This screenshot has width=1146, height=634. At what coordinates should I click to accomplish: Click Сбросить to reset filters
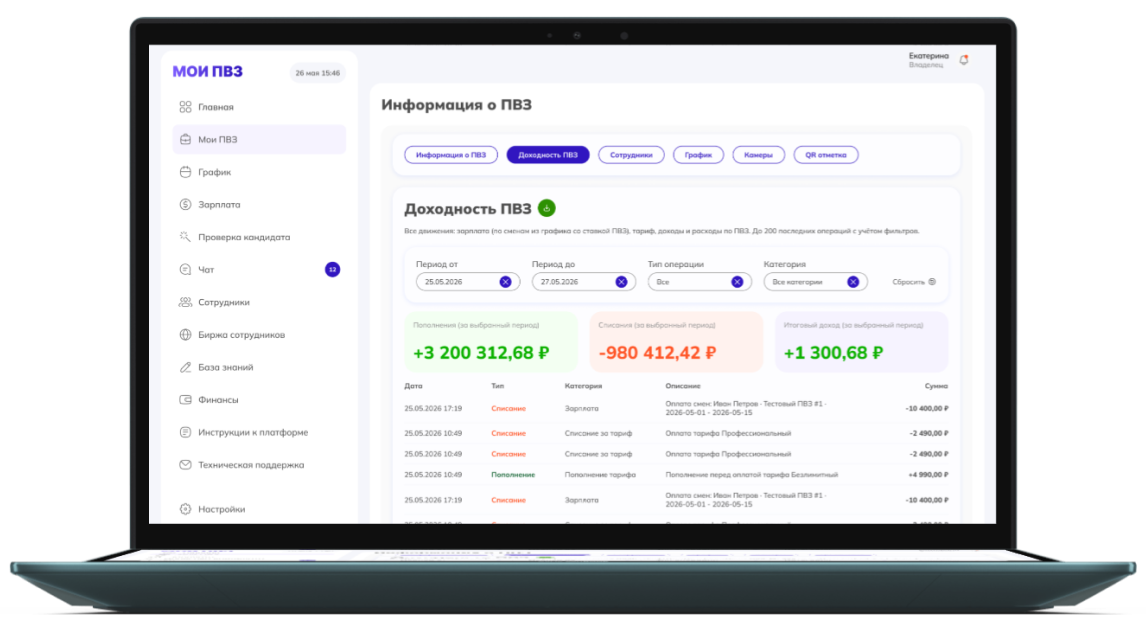[x=914, y=282]
